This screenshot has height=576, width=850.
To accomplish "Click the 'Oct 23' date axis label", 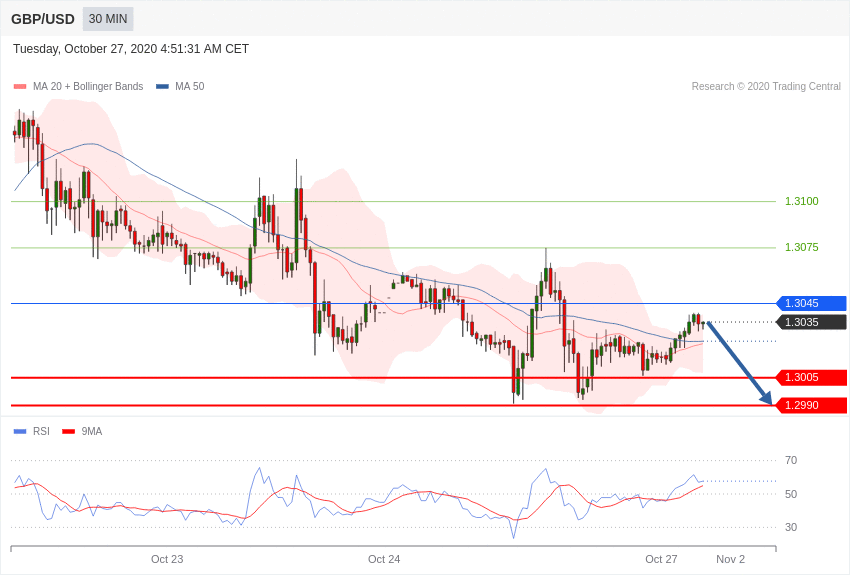I will (x=167, y=559).
